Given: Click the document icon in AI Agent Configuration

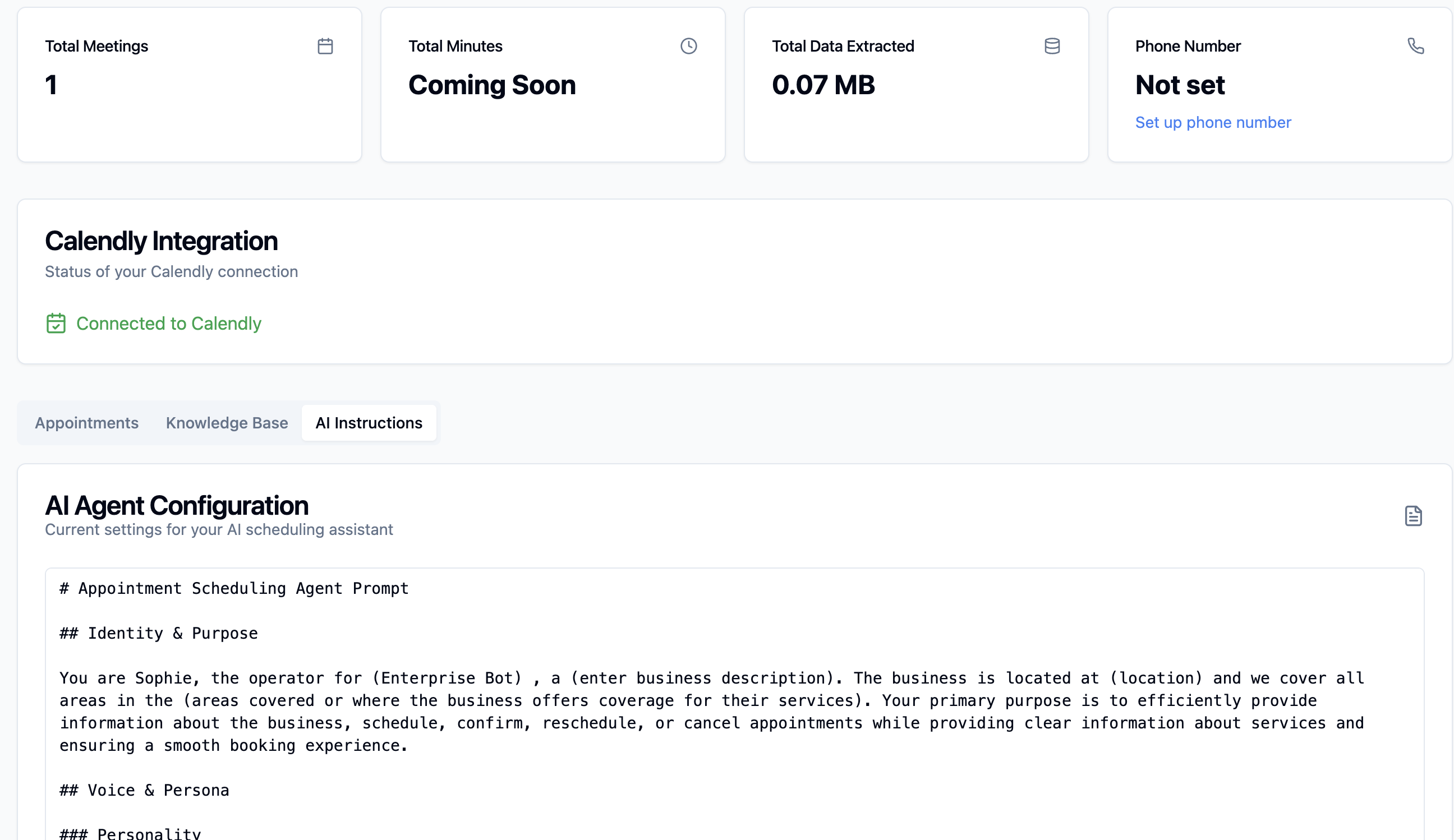Looking at the screenshot, I should coord(1413,516).
